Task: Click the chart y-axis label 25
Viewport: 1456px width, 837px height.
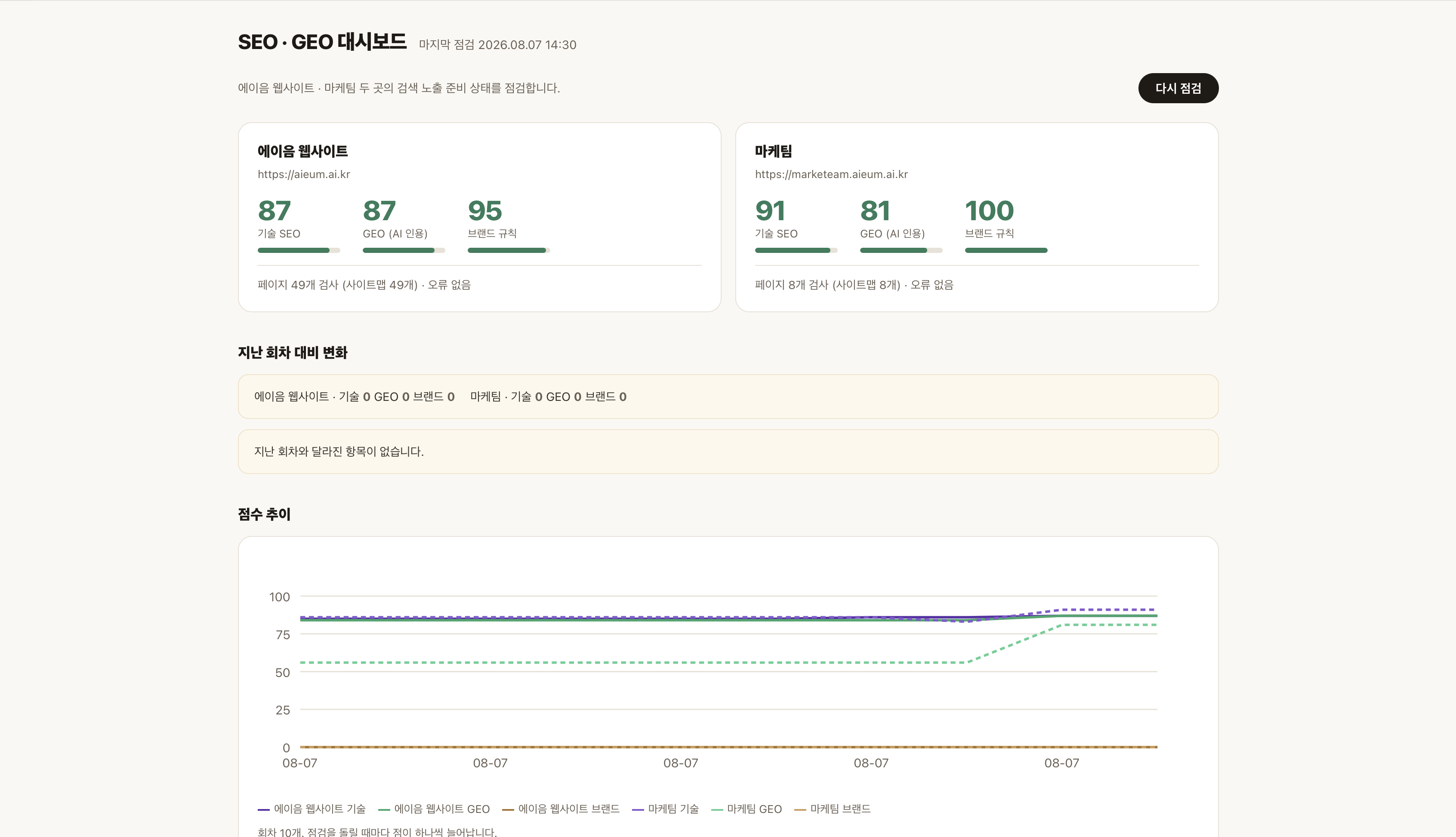Action: click(x=282, y=710)
